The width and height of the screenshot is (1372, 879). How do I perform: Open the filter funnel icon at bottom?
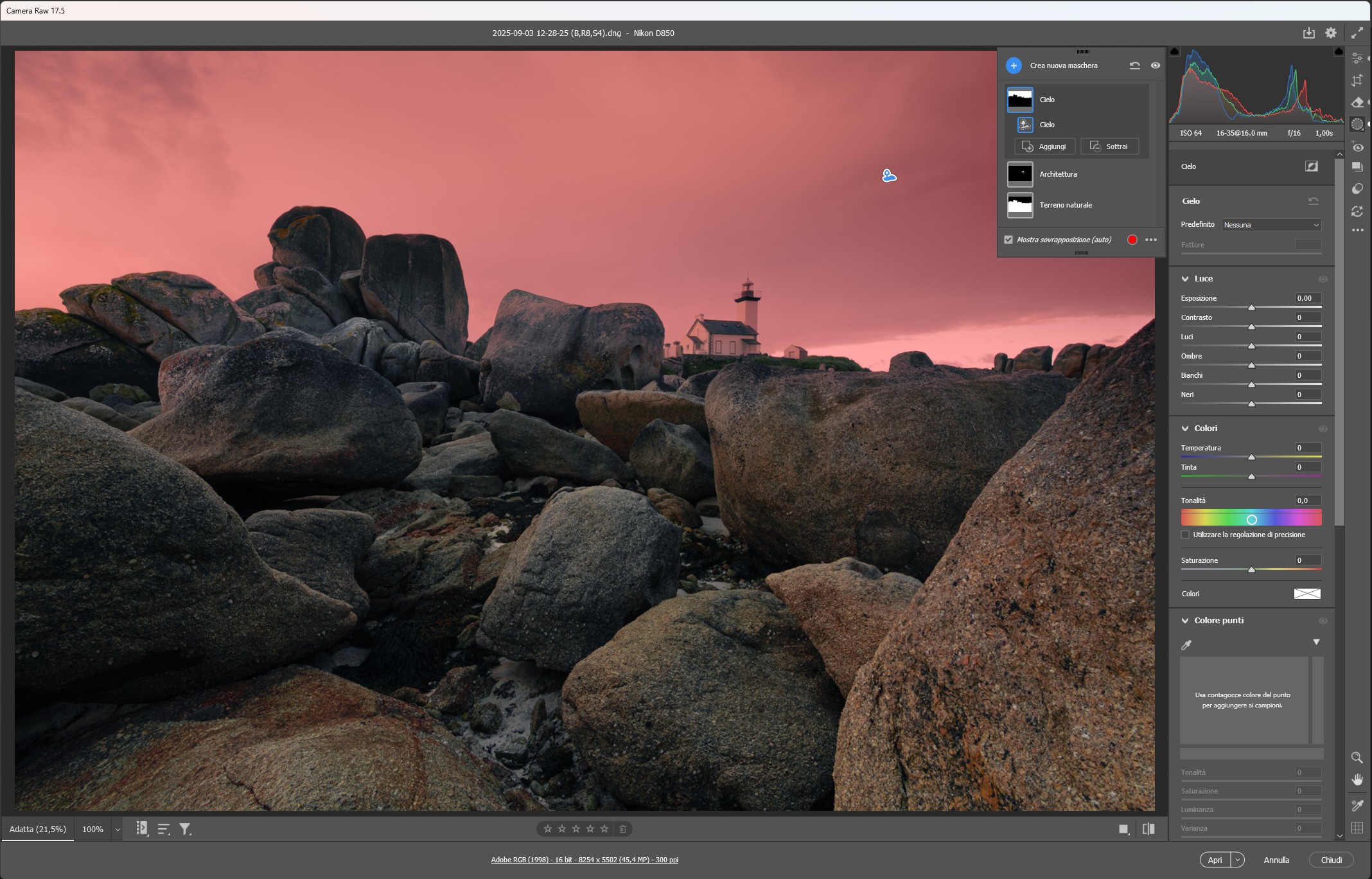pos(185,830)
